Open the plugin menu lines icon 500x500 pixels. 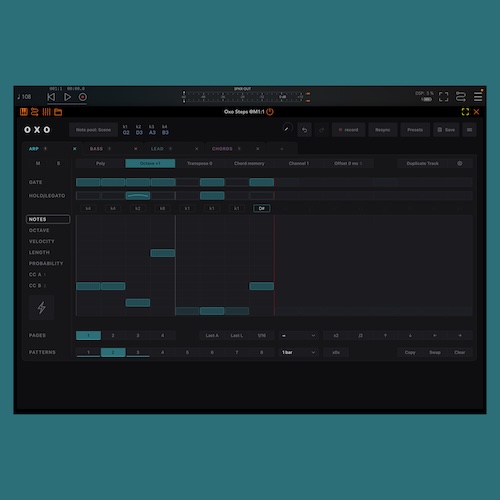(469, 130)
